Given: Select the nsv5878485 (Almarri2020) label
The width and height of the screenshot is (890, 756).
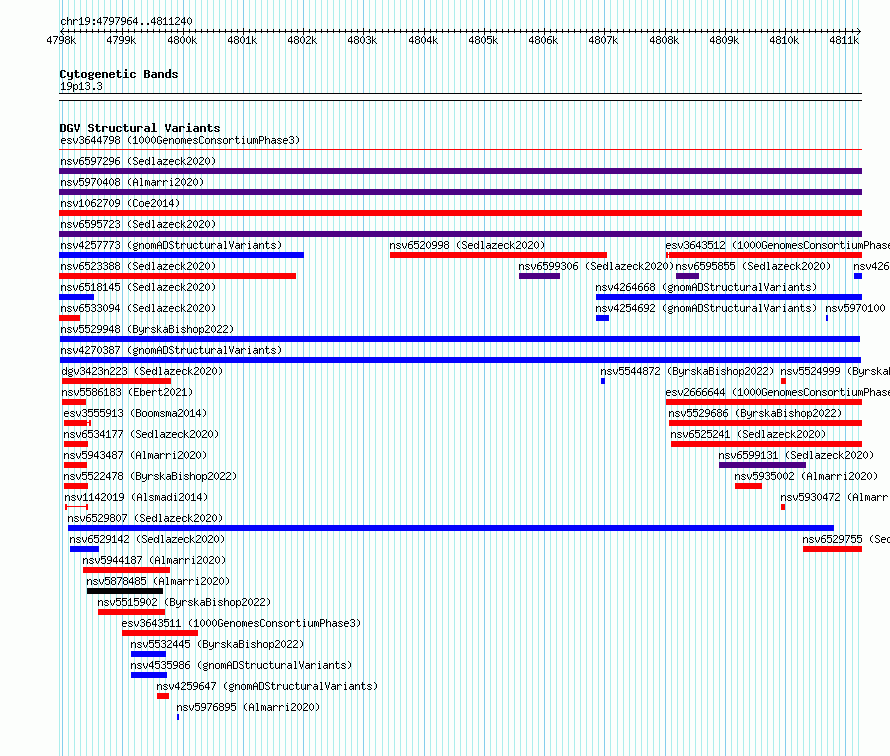Looking at the screenshot, I should click(158, 581).
